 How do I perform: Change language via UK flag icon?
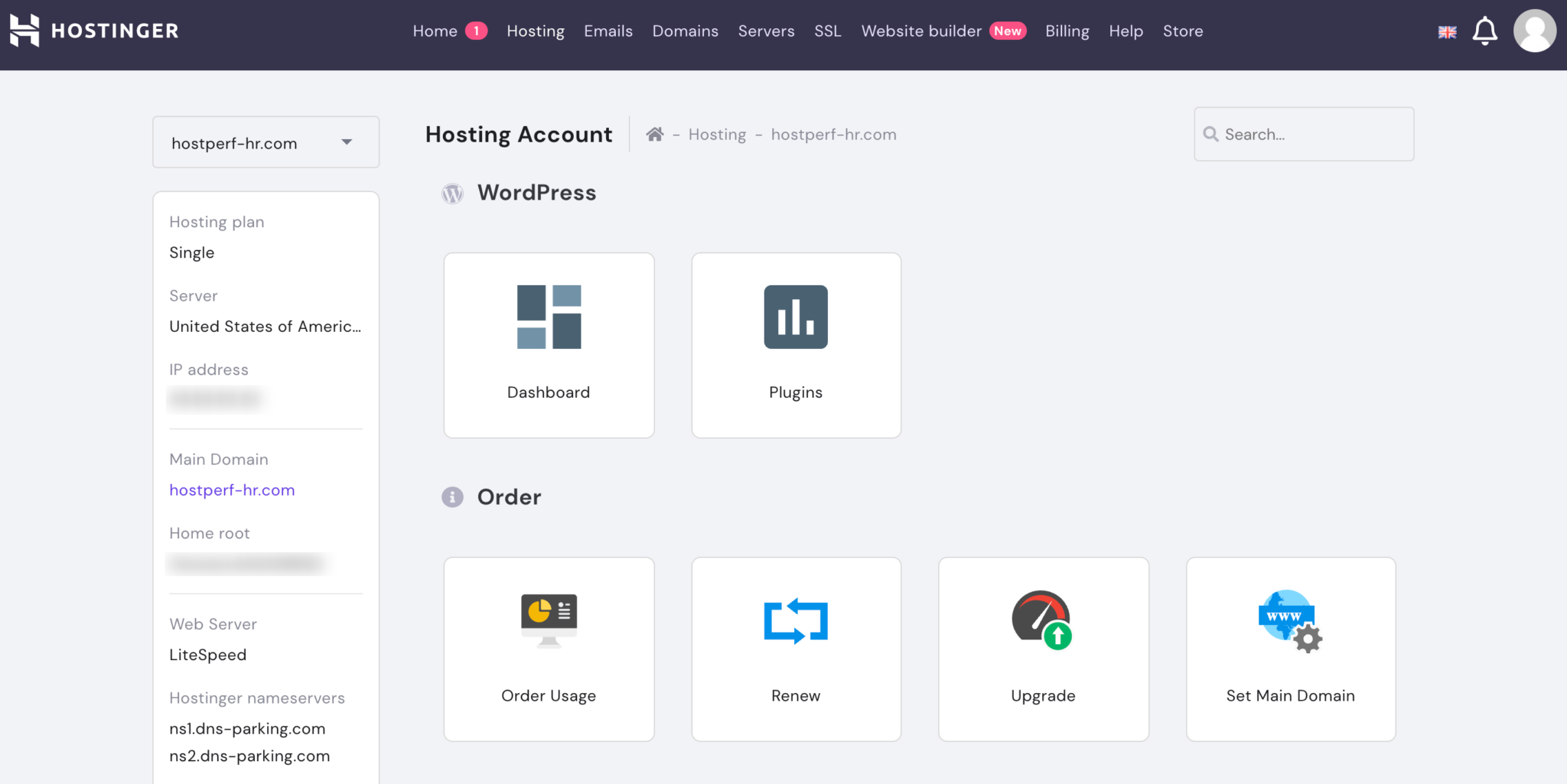pyautogui.click(x=1447, y=32)
